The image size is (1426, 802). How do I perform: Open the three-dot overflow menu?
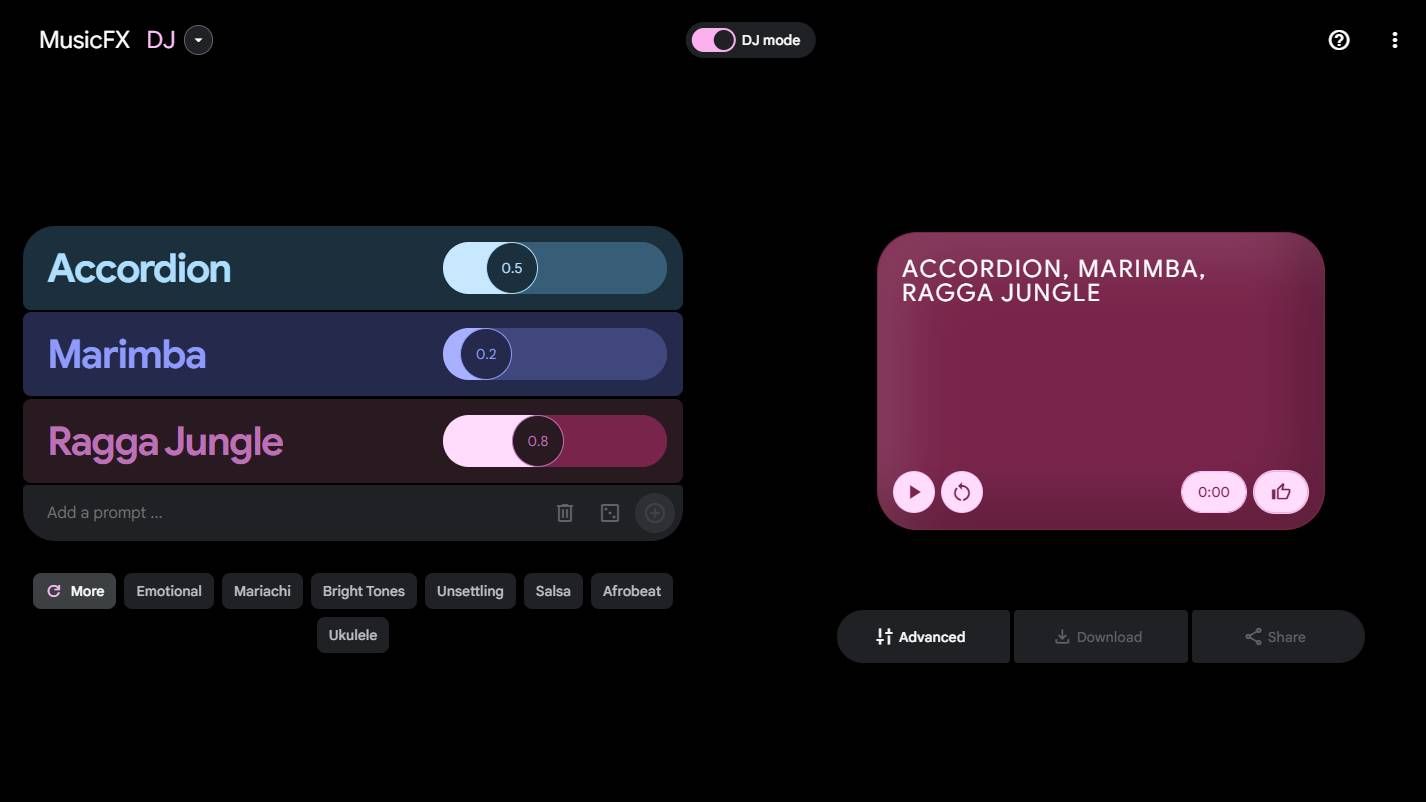[1396, 40]
